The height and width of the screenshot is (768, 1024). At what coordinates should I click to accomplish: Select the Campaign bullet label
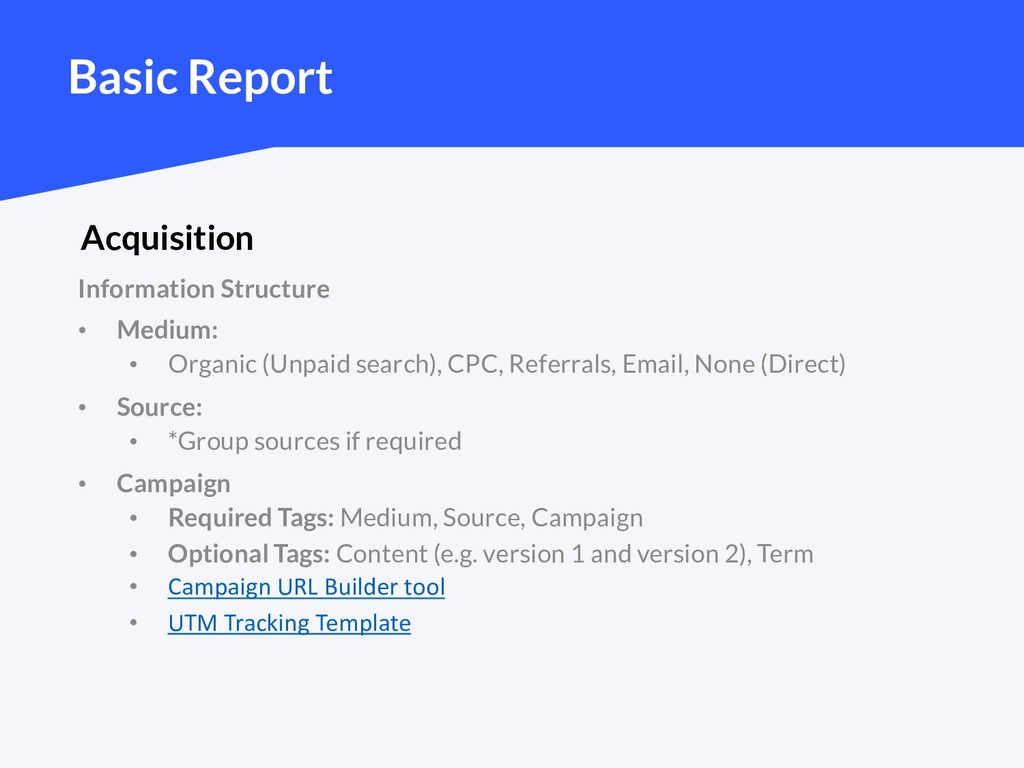173,484
